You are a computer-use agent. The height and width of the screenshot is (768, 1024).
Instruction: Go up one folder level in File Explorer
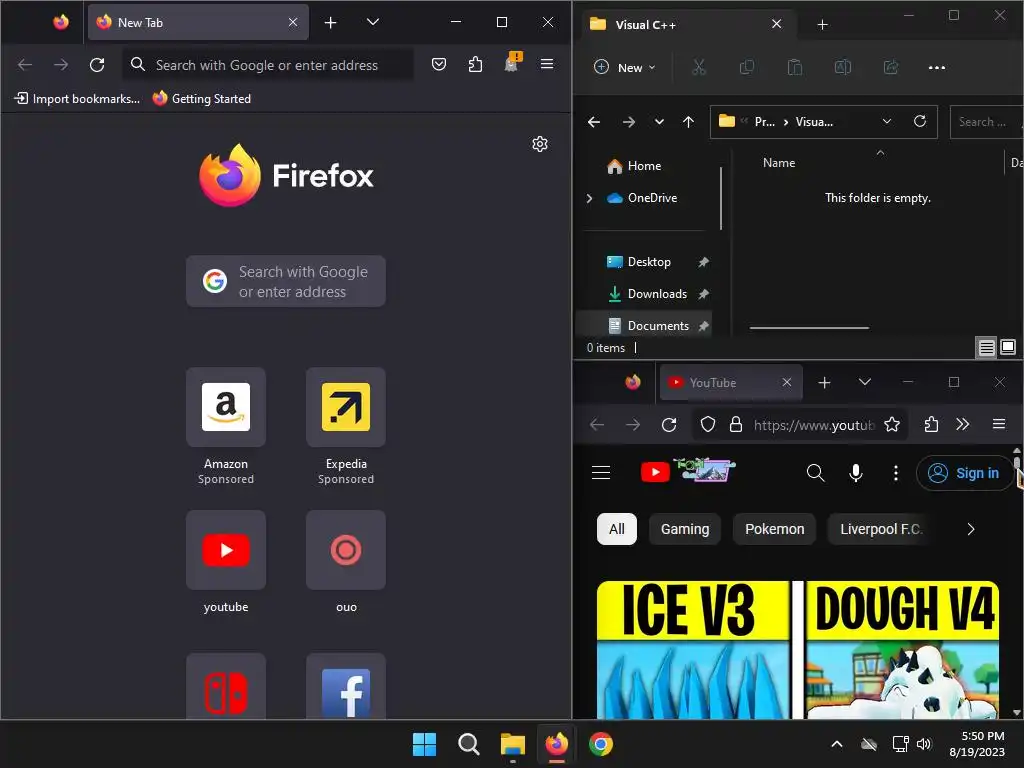pos(688,122)
